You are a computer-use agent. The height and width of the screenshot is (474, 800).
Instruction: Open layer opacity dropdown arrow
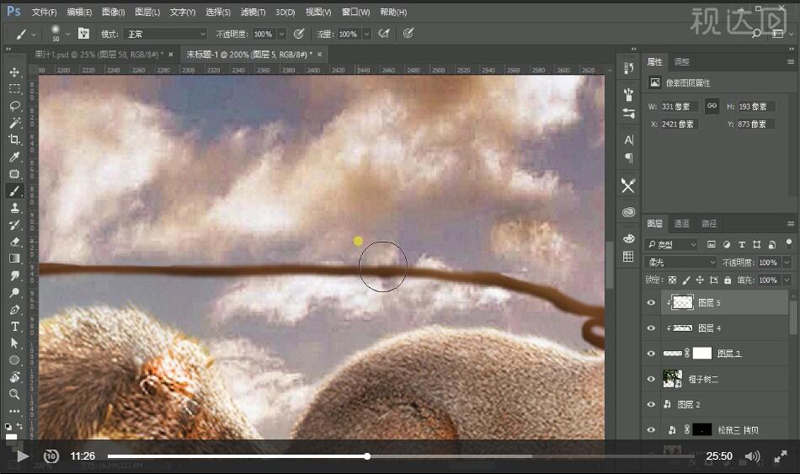click(x=787, y=262)
